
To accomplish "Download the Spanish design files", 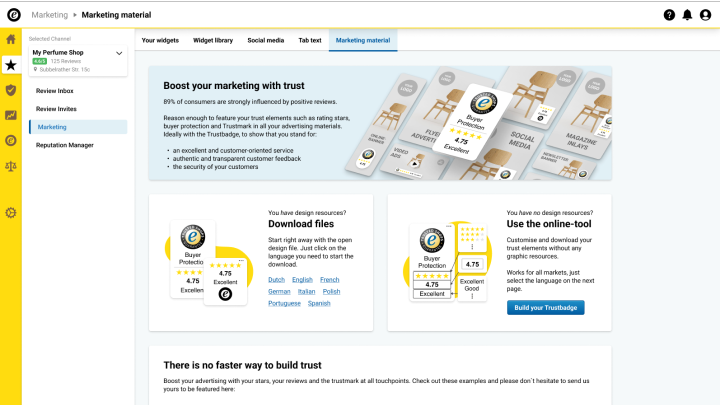I will point(319,304).
